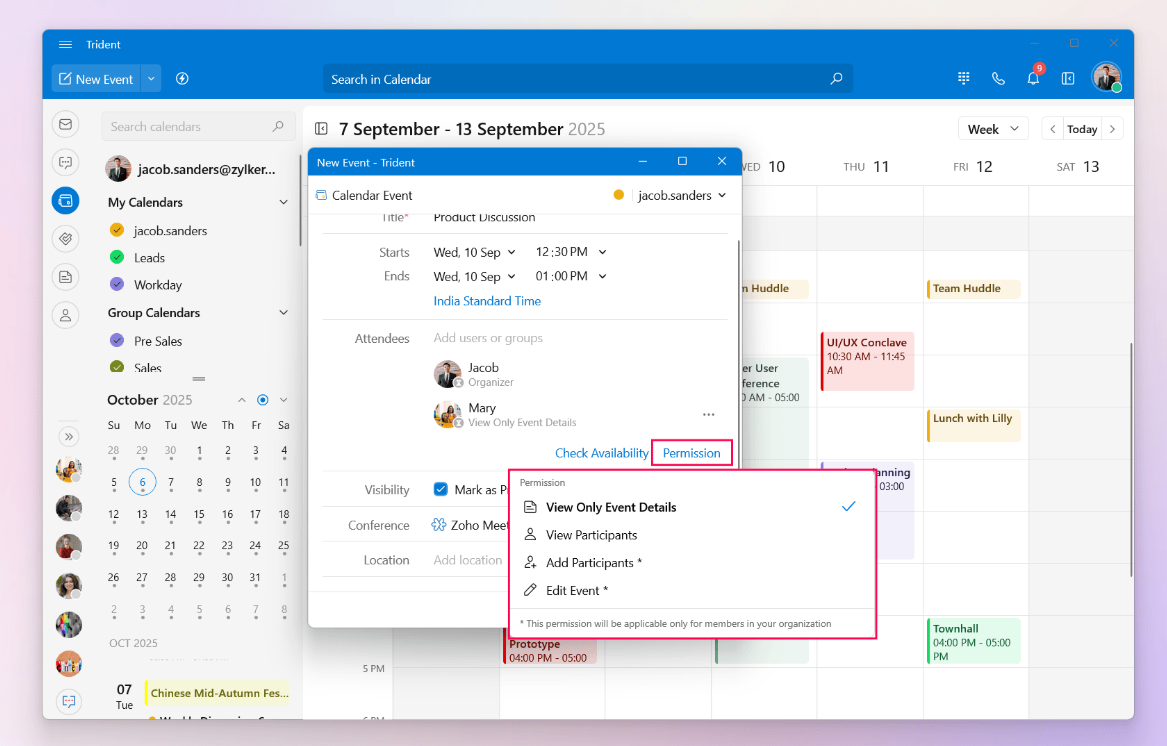Click the Add location field
Image resolution: width=1167 pixels, height=746 pixels.
pos(468,560)
